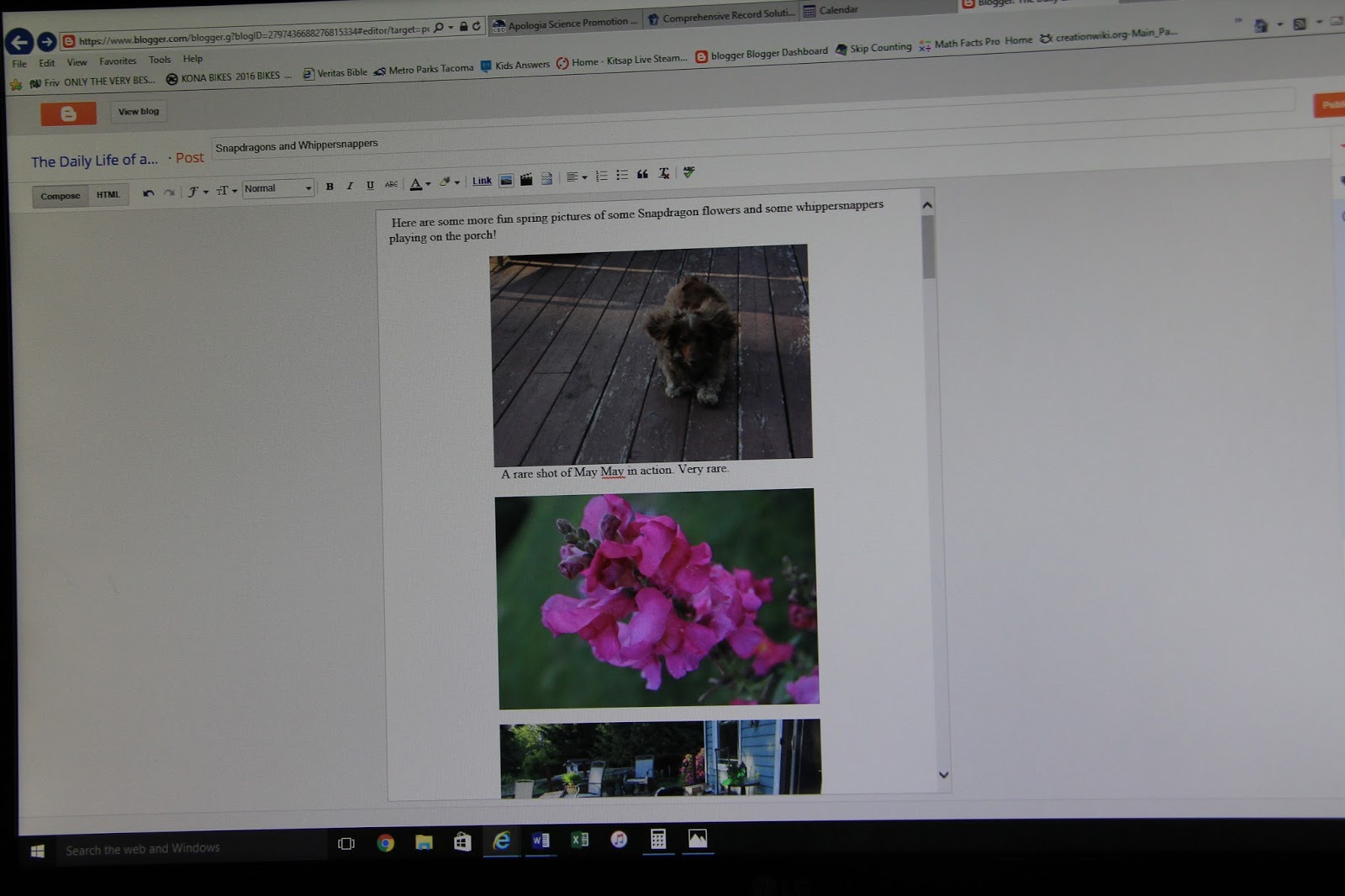Toggle underline formatting
This screenshot has height=896, width=1345.
coord(370,185)
